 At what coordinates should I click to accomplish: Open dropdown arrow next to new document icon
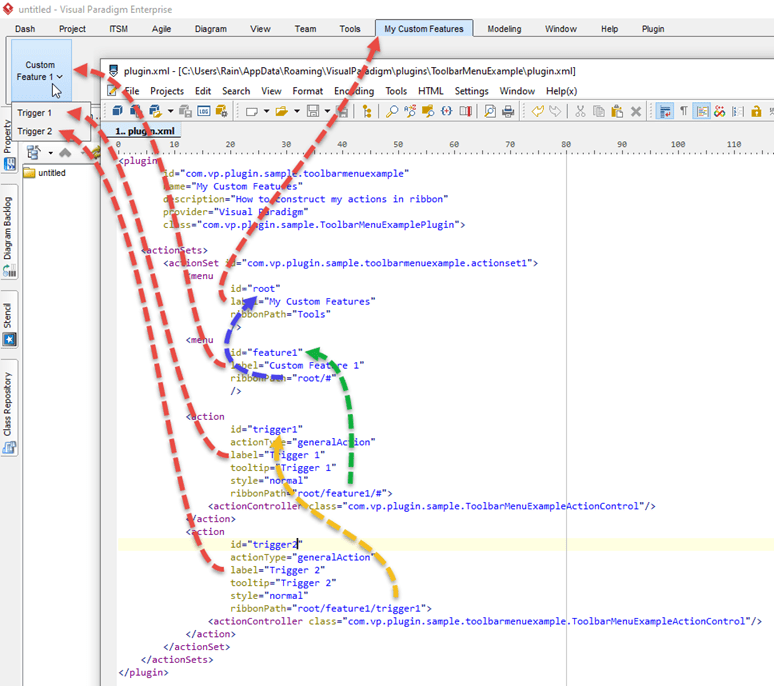pyautogui.click(x=267, y=111)
